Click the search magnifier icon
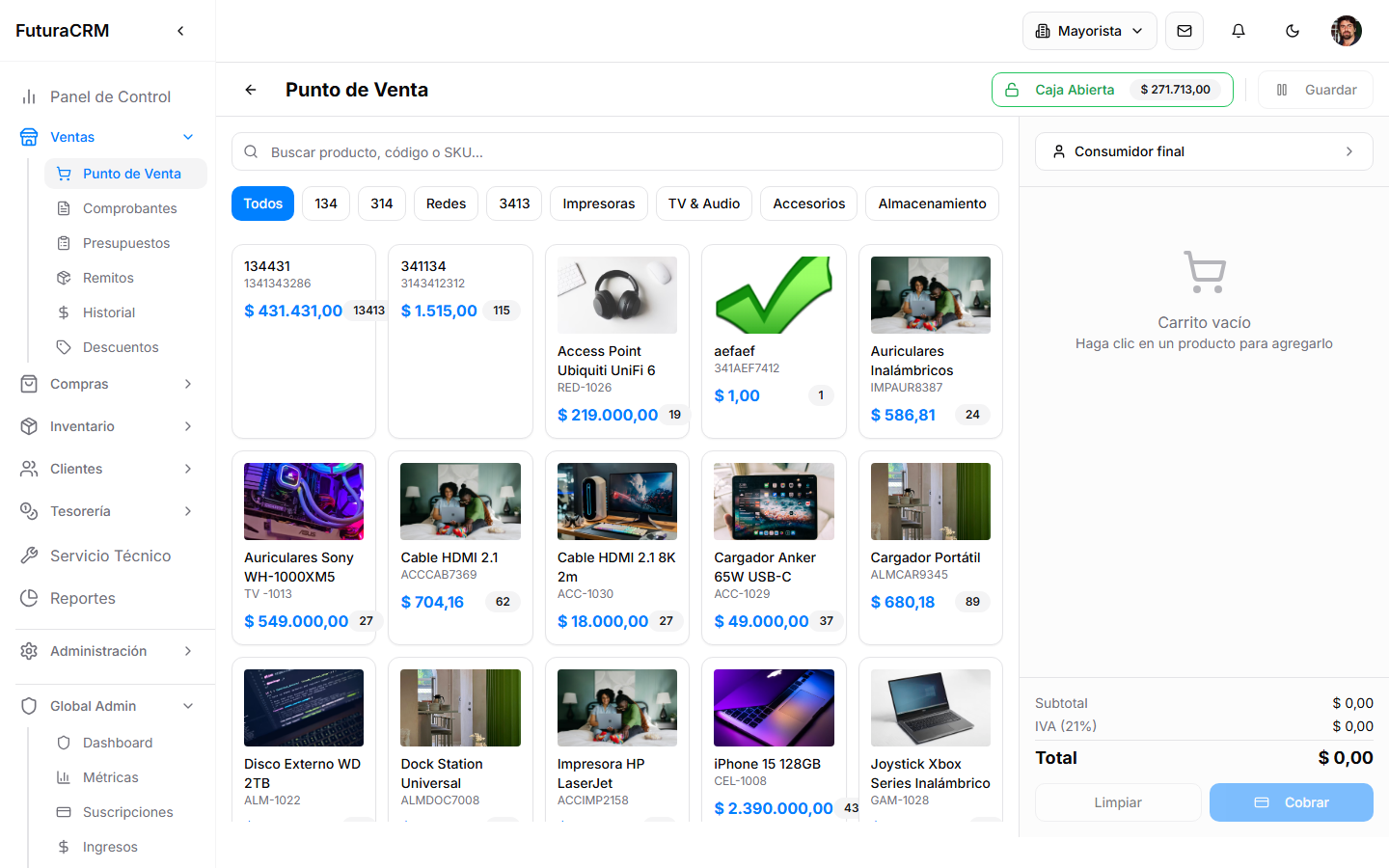The height and width of the screenshot is (868, 1389). (x=251, y=151)
